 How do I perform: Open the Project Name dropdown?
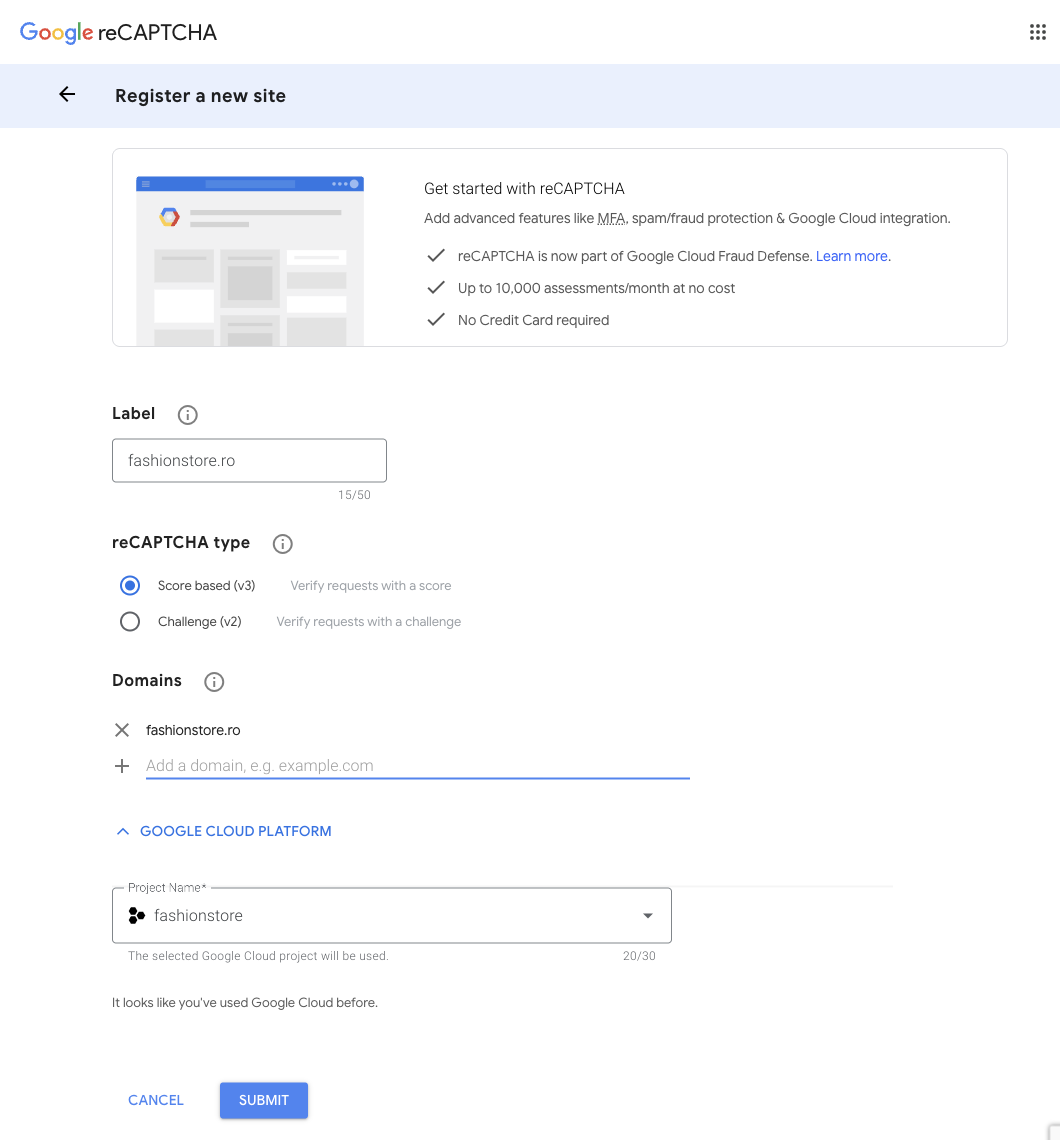point(392,915)
